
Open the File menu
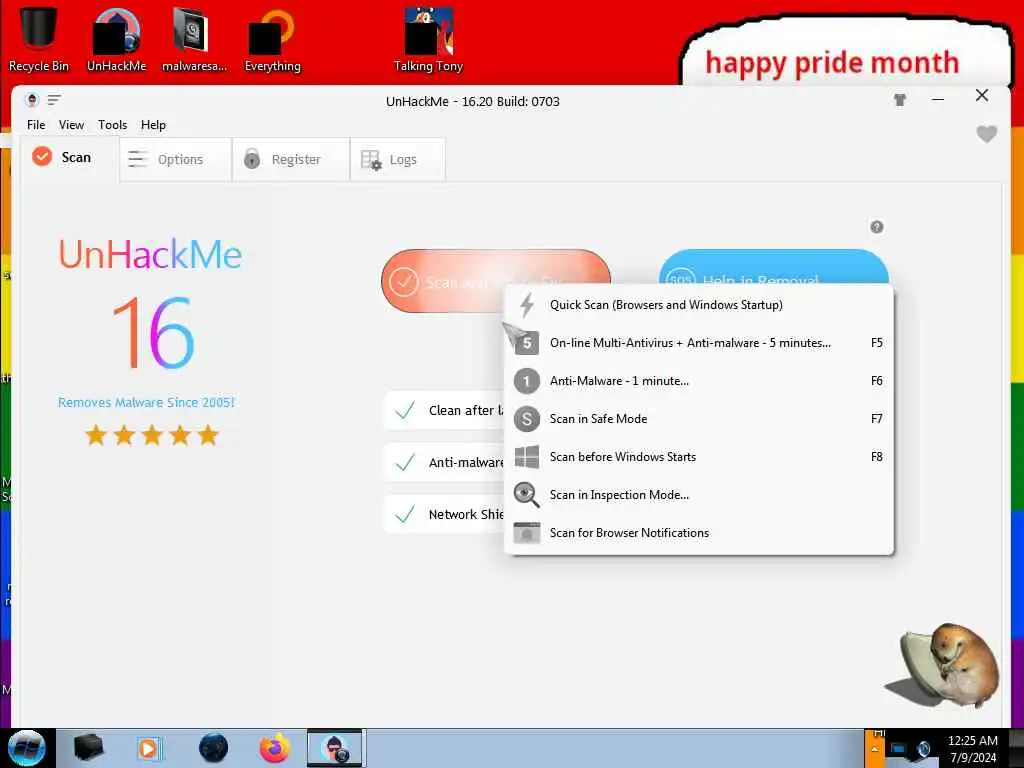[36, 125]
